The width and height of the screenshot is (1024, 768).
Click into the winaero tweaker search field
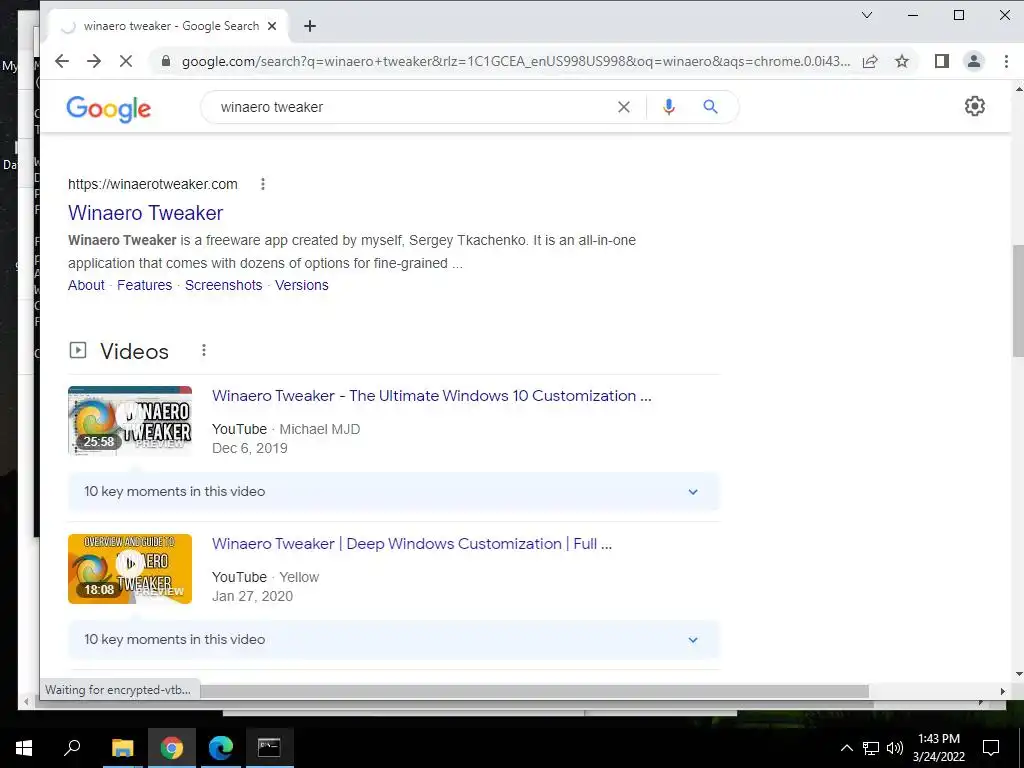tap(411, 107)
